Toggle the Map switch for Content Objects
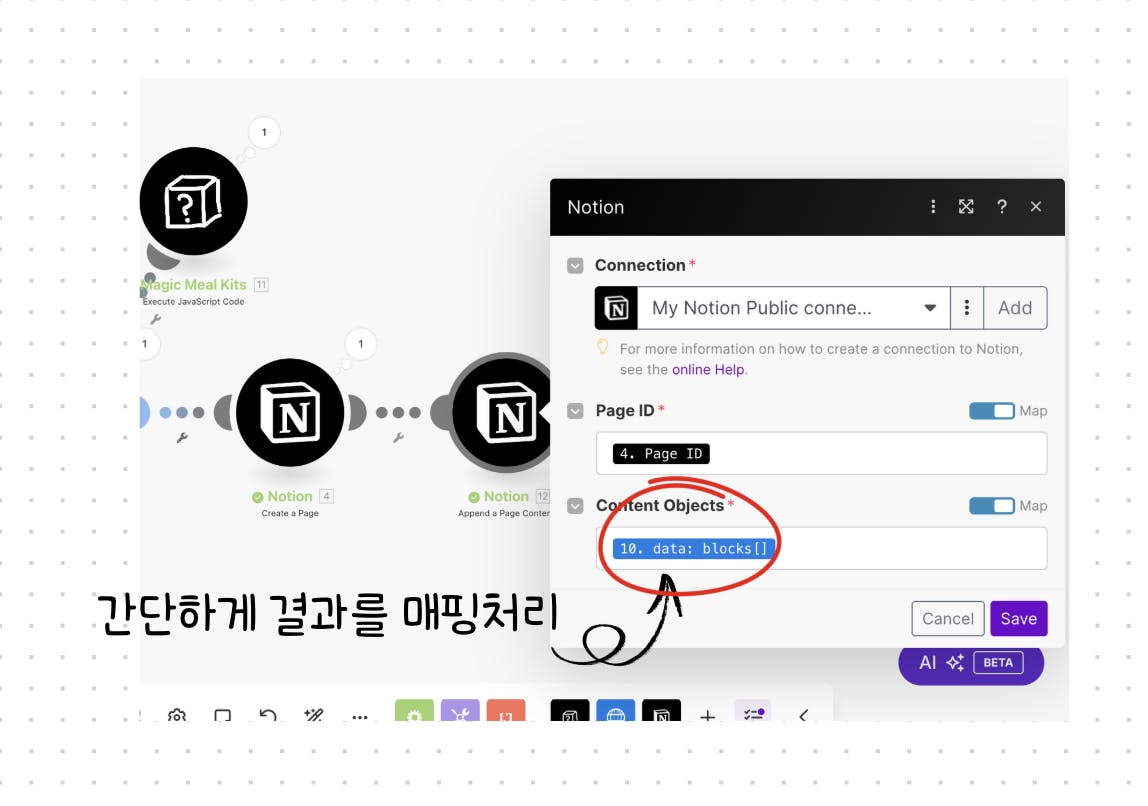This screenshot has width=1148, height=806. coord(992,506)
